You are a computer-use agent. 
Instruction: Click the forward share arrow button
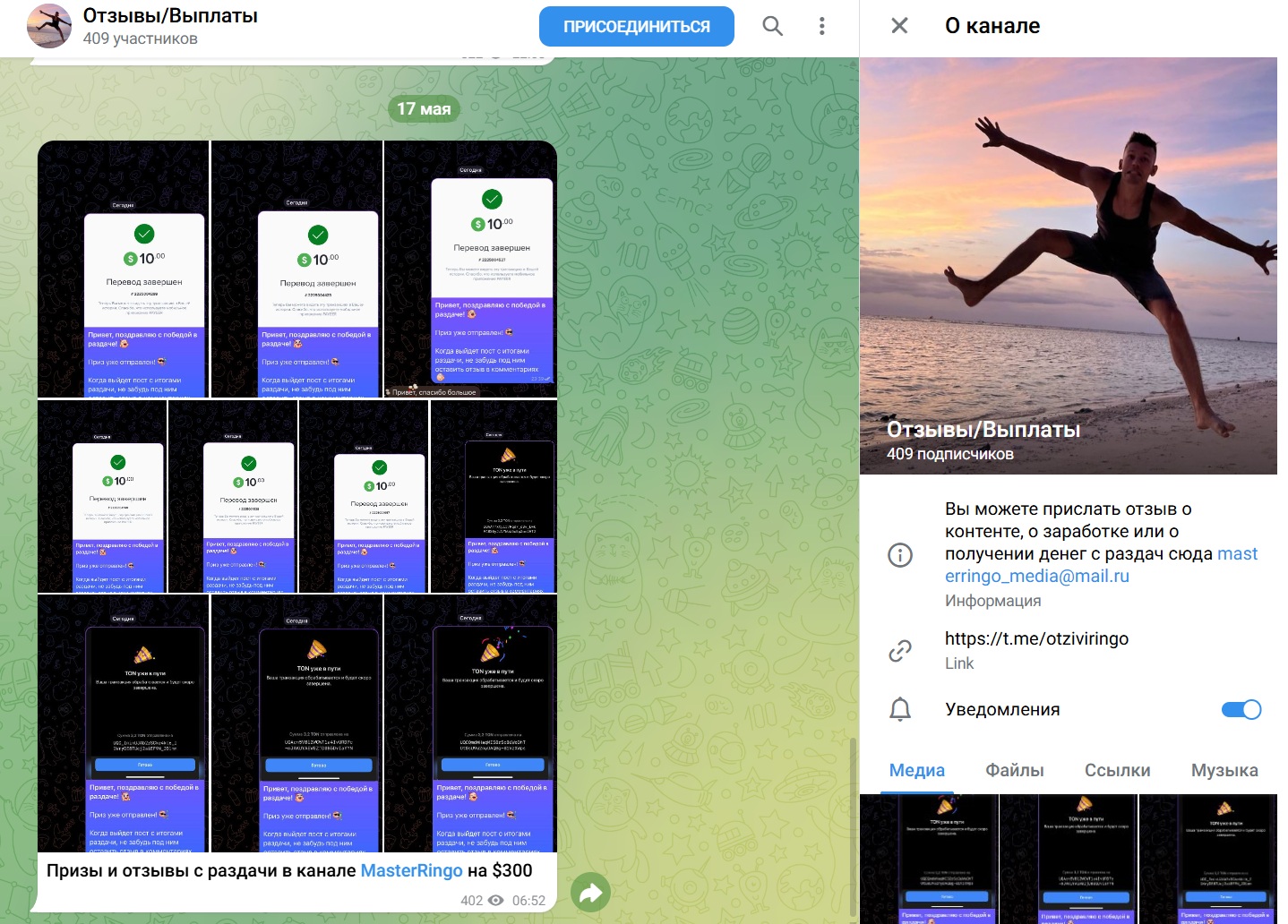[x=590, y=892]
